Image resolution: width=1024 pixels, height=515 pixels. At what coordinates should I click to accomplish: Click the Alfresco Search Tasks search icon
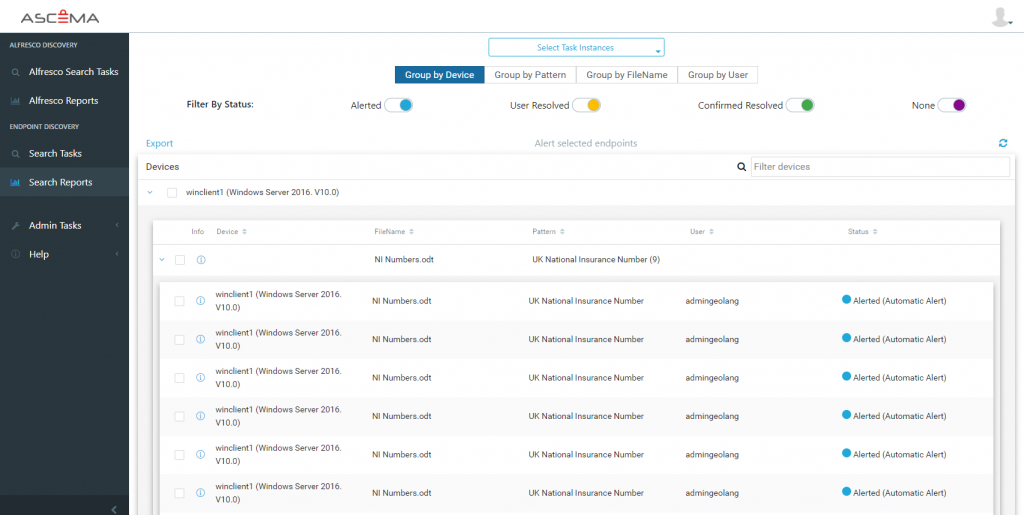point(16,72)
